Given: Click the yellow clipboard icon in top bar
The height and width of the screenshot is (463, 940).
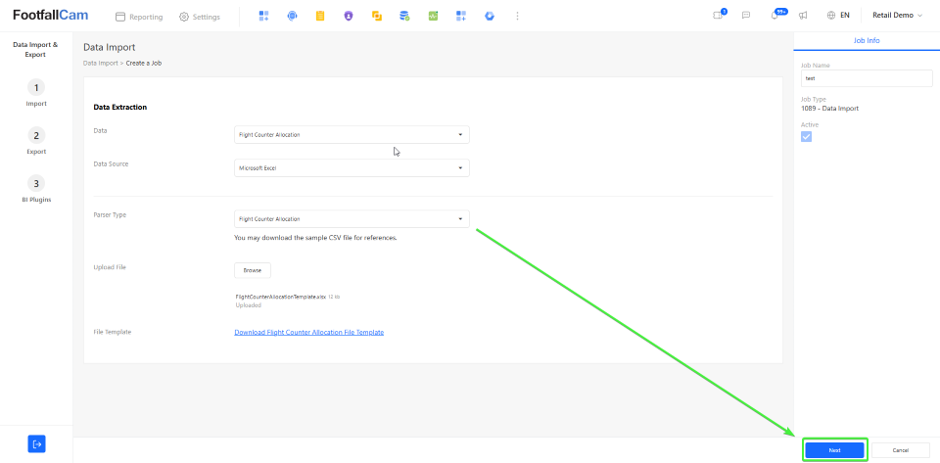Looking at the screenshot, I should tap(320, 16).
